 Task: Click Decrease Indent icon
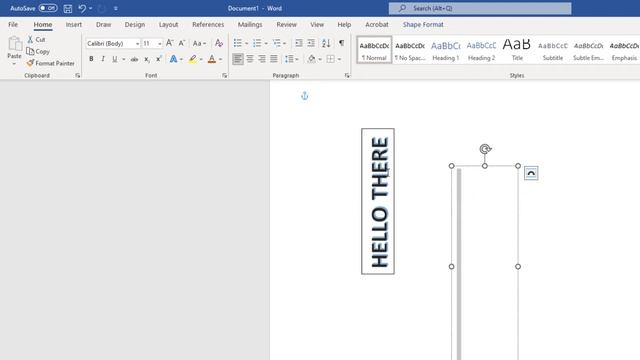click(299, 43)
